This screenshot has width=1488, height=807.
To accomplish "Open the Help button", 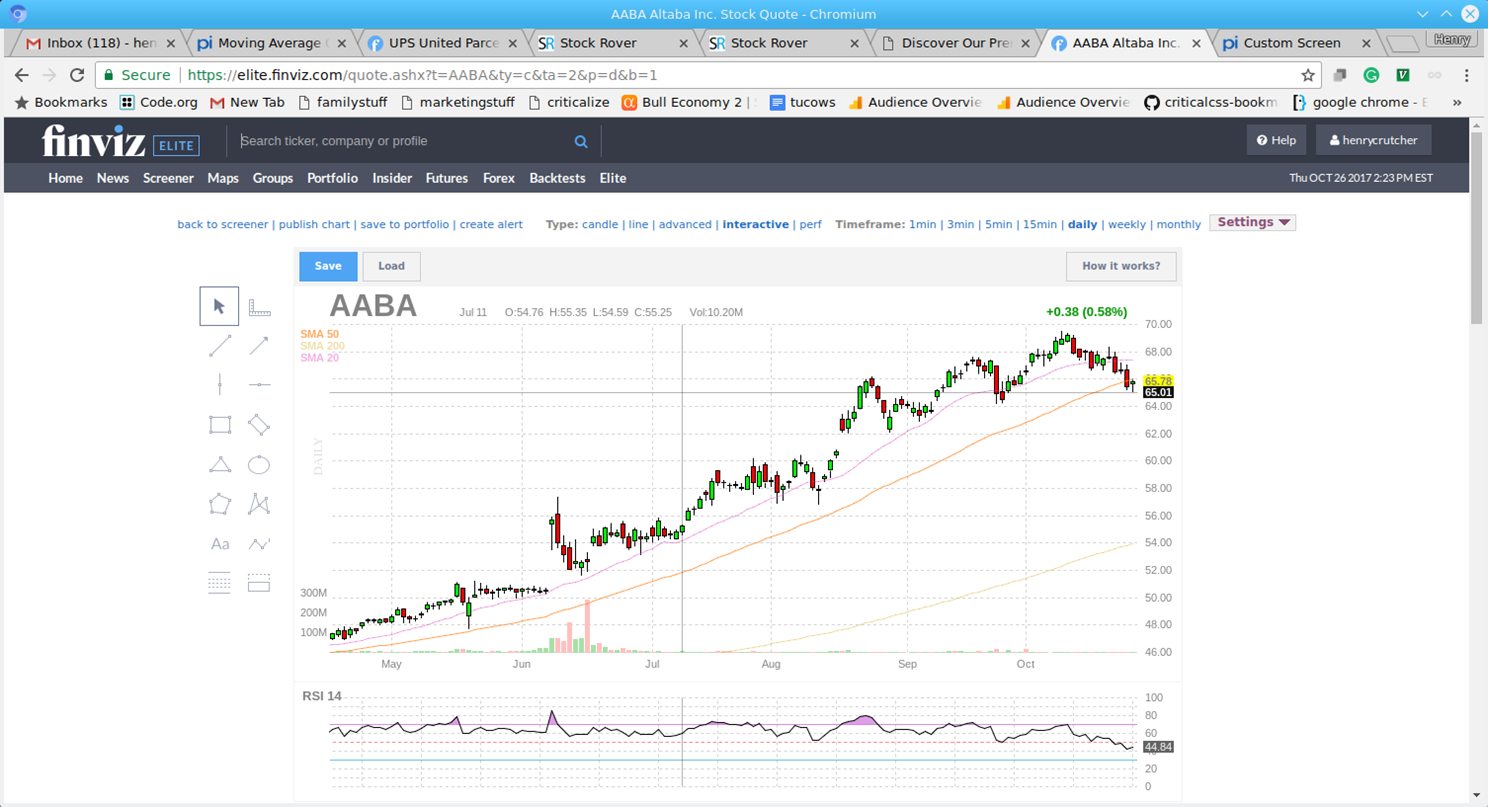I will [1276, 140].
